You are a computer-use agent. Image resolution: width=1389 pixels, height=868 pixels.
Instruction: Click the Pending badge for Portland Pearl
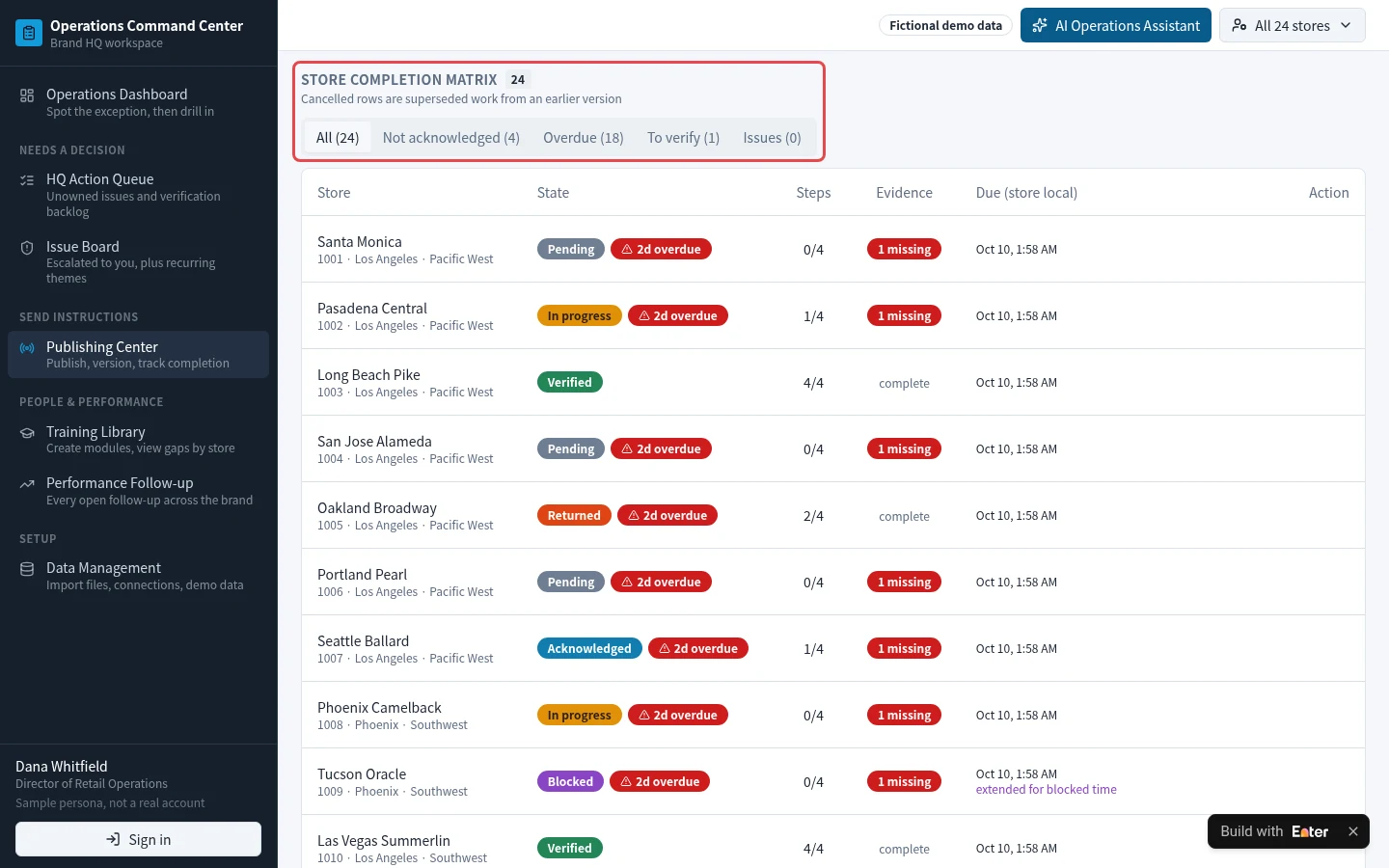click(x=571, y=582)
